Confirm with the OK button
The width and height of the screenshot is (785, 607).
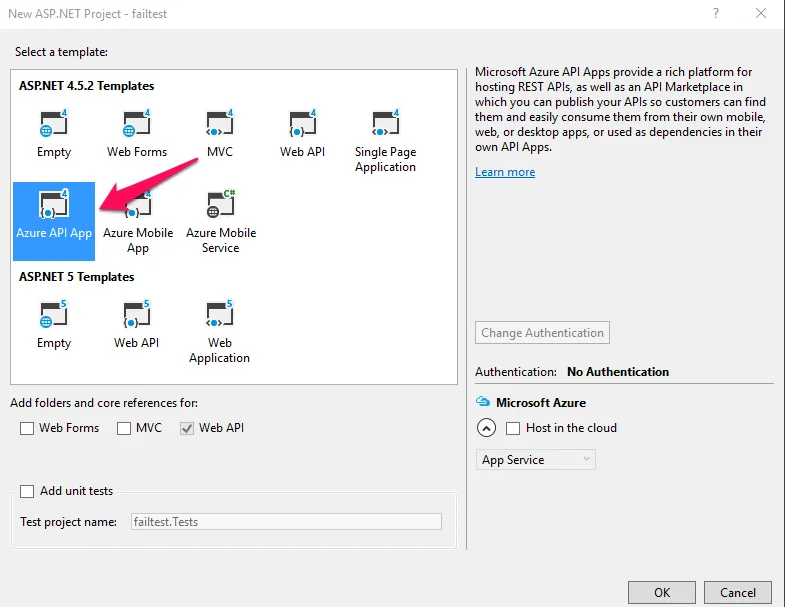pos(662,592)
